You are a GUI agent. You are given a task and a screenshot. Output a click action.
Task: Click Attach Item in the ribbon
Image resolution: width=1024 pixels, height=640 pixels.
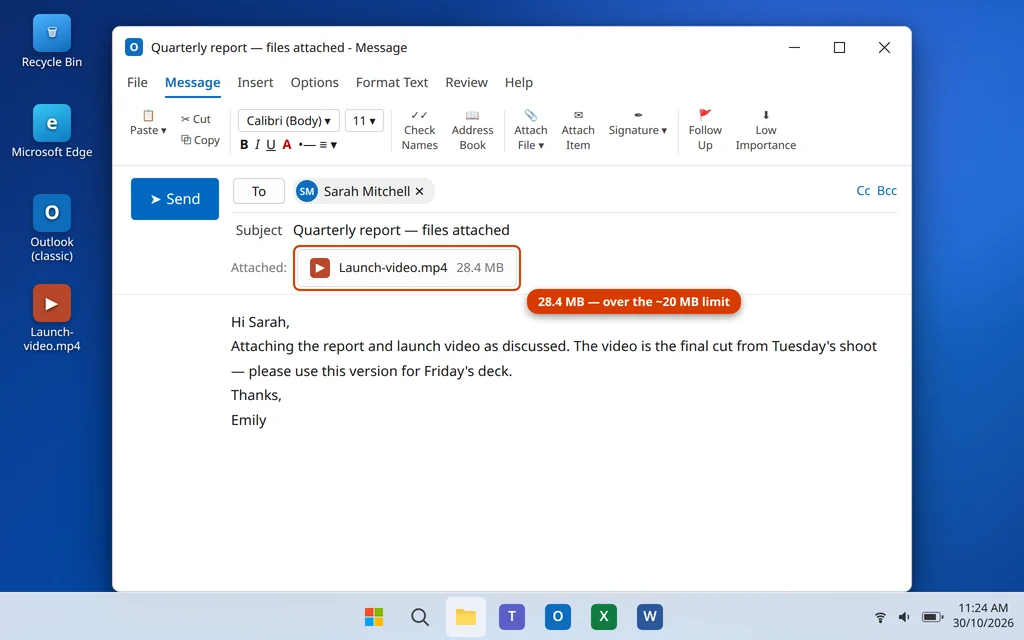click(x=578, y=130)
